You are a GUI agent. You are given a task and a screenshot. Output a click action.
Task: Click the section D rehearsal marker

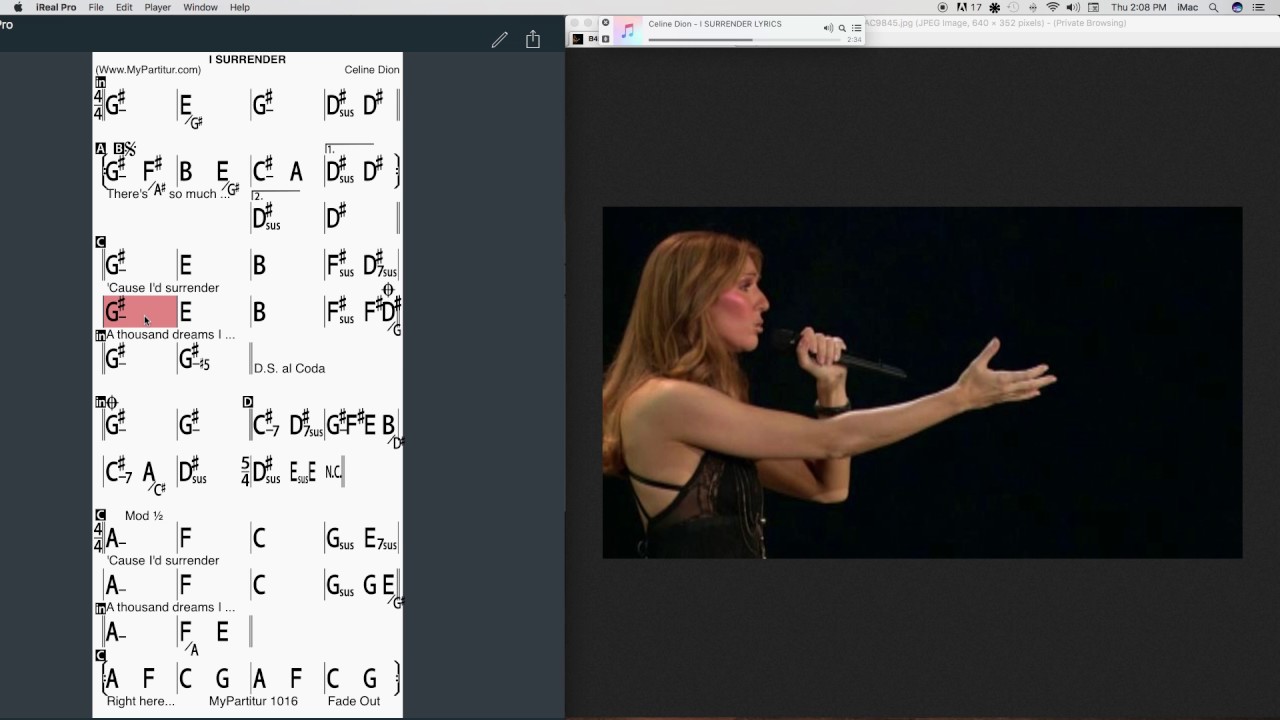point(248,402)
